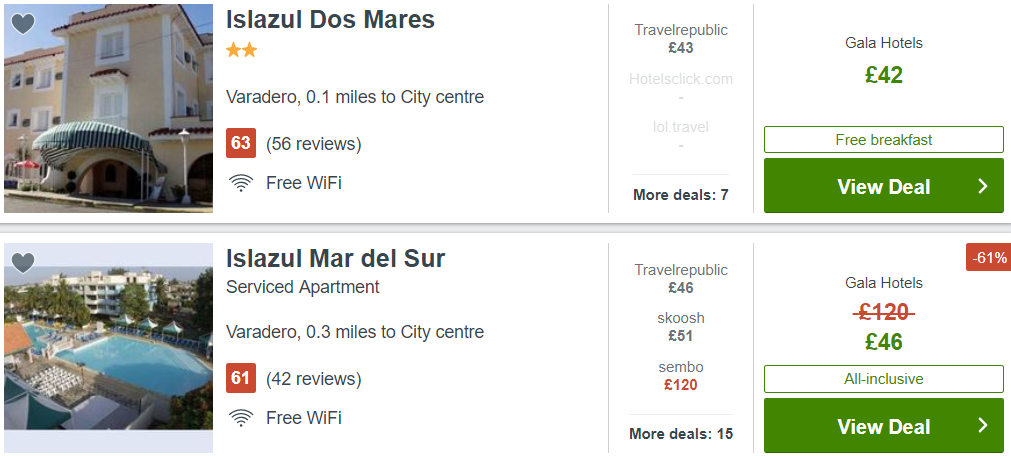
Task: Click the two-star rating of Islazul Dos Mares
Action: pos(241,50)
